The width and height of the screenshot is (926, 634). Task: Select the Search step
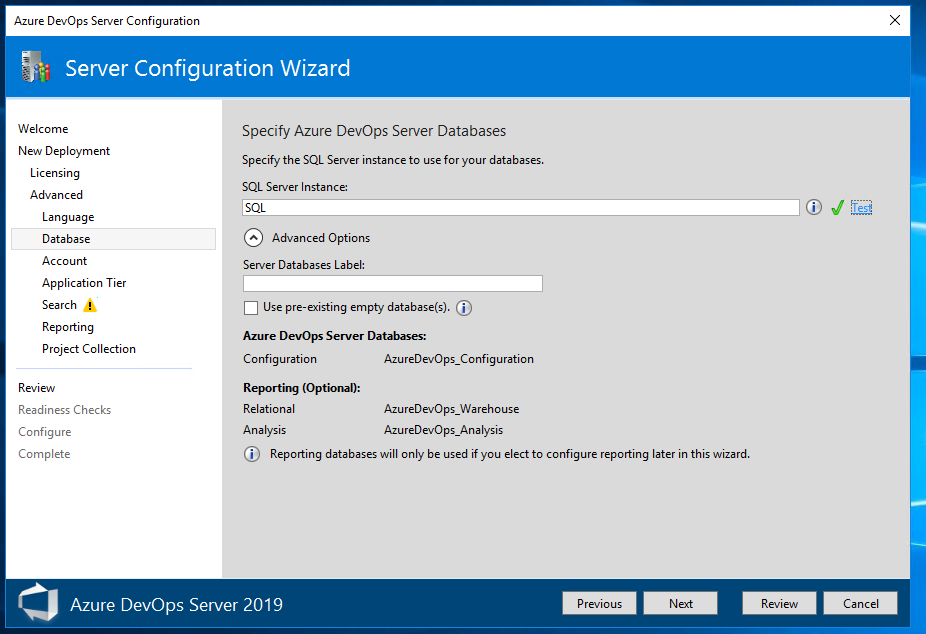pos(59,305)
